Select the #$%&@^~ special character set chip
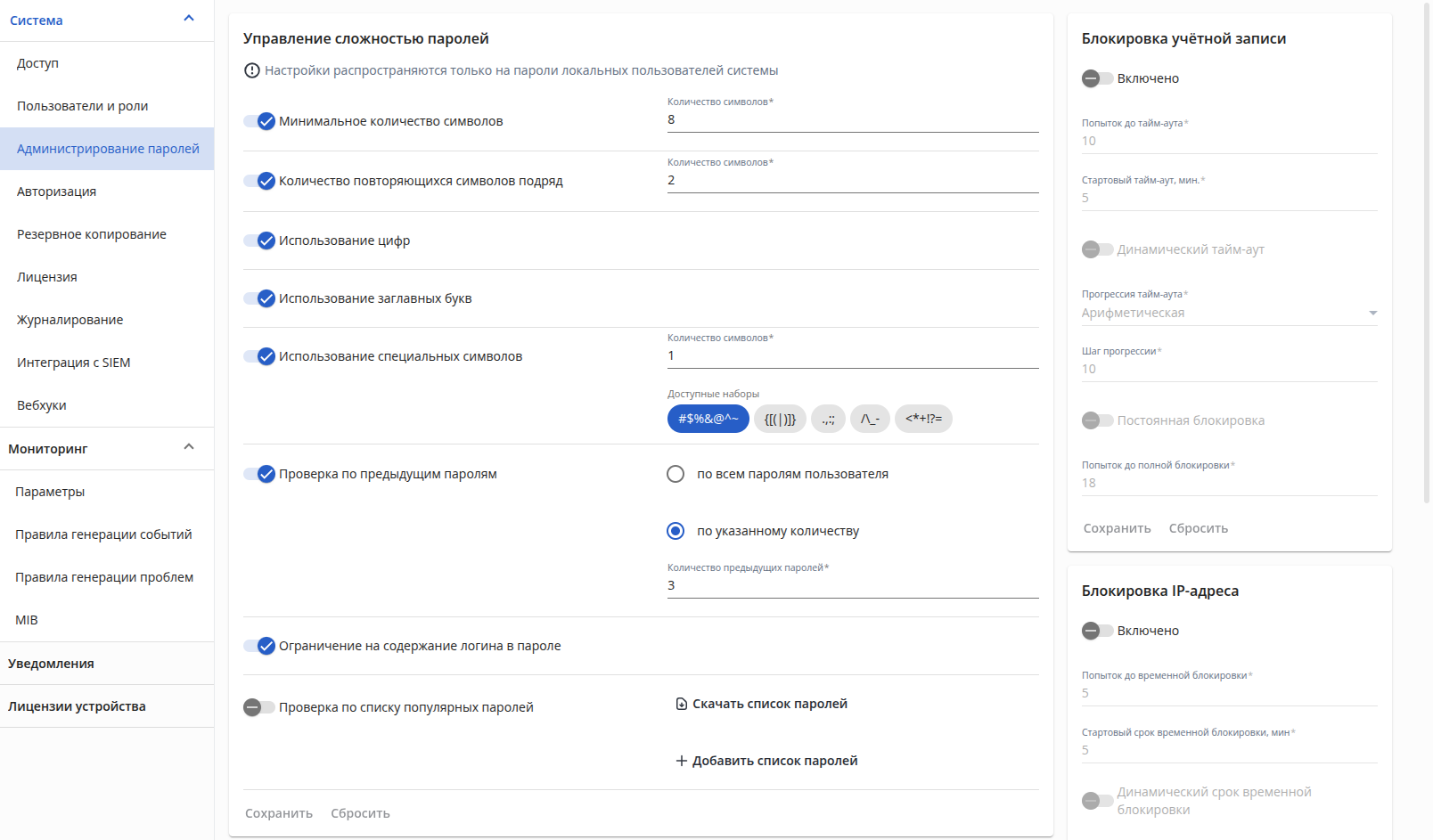1433x840 pixels. (x=708, y=419)
